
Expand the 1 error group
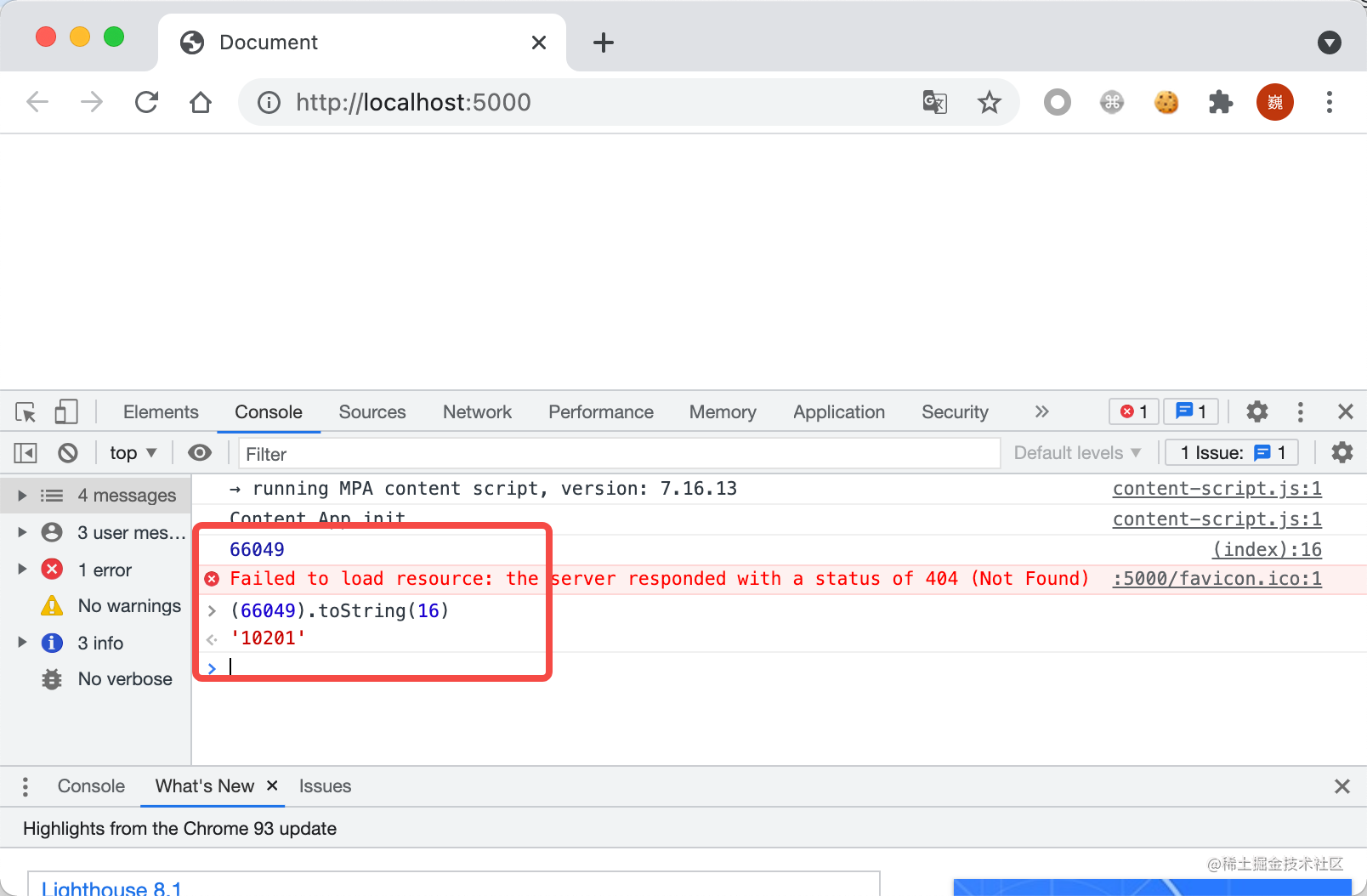tap(22, 570)
